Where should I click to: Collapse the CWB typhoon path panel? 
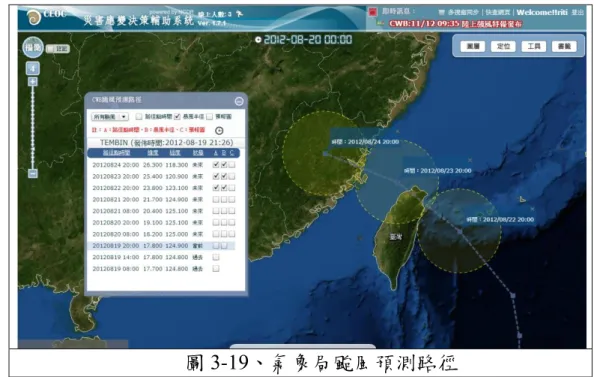[239, 101]
